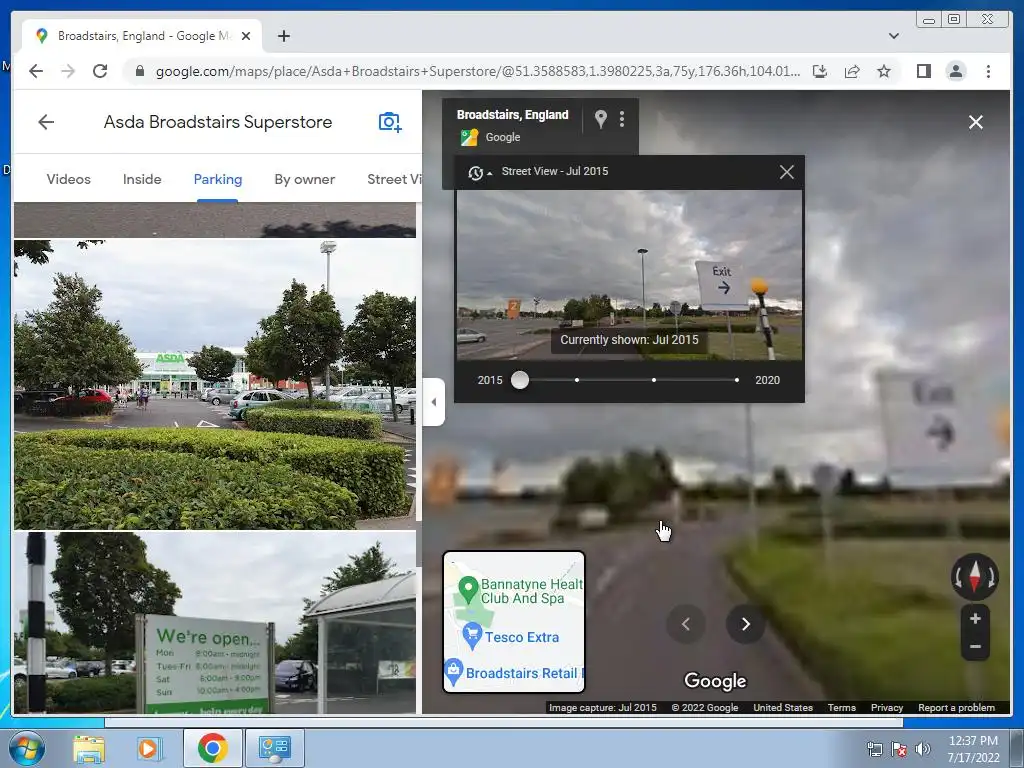Open Chrome side panel
Image resolution: width=1024 pixels, height=768 pixels.
click(x=923, y=71)
